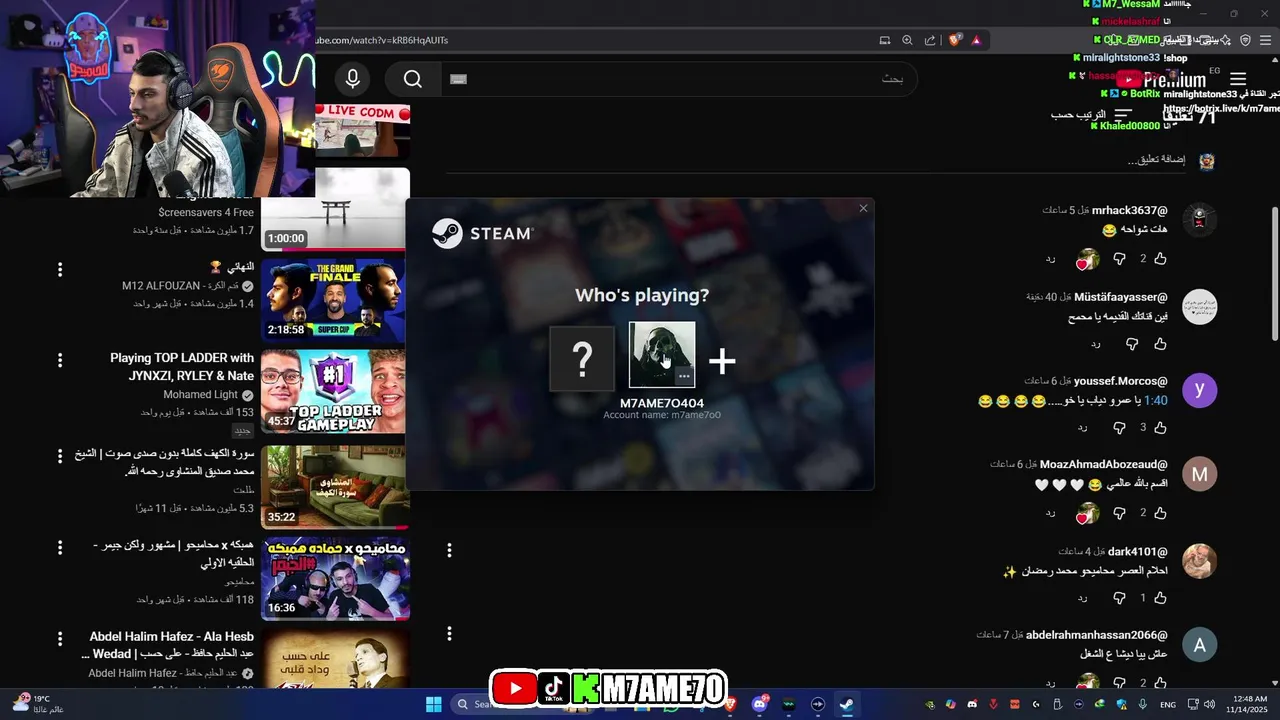
Task: Add a new Steam account with the plus icon
Action: coord(722,360)
